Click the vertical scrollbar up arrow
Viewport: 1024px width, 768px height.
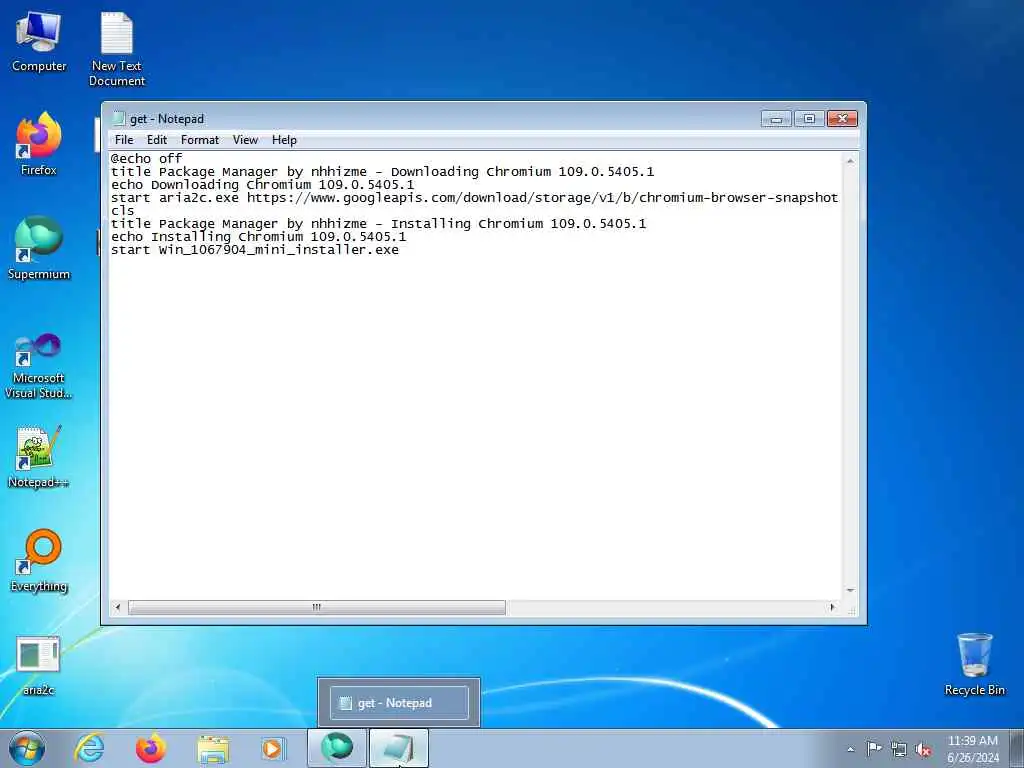850,161
